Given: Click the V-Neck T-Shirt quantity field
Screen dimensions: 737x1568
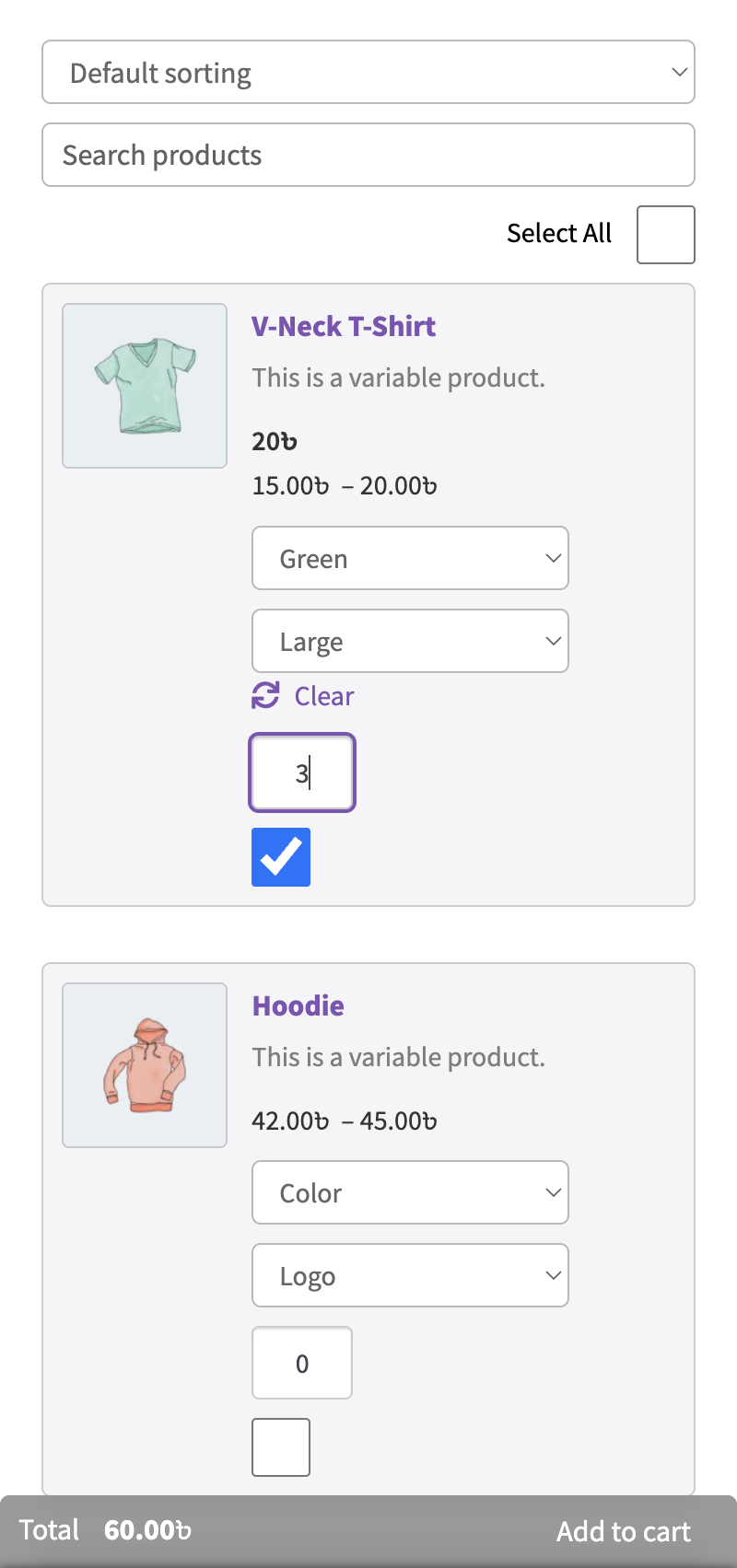Looking at the screenshot, I should coord(302,772).
